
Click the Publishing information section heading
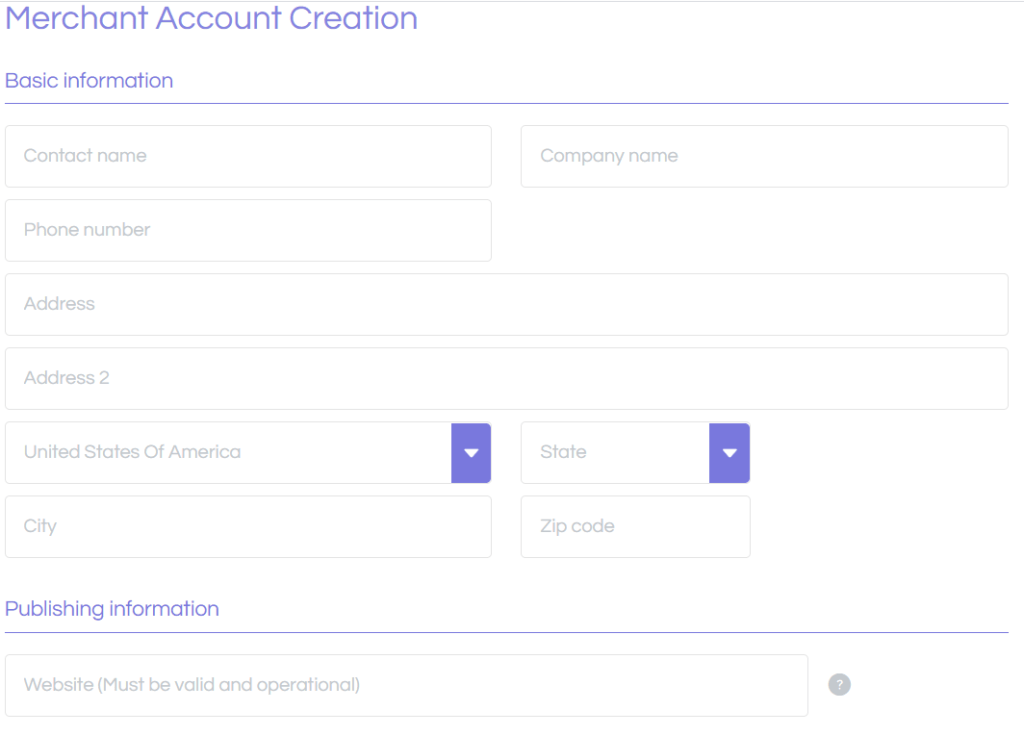coord(112,608)
